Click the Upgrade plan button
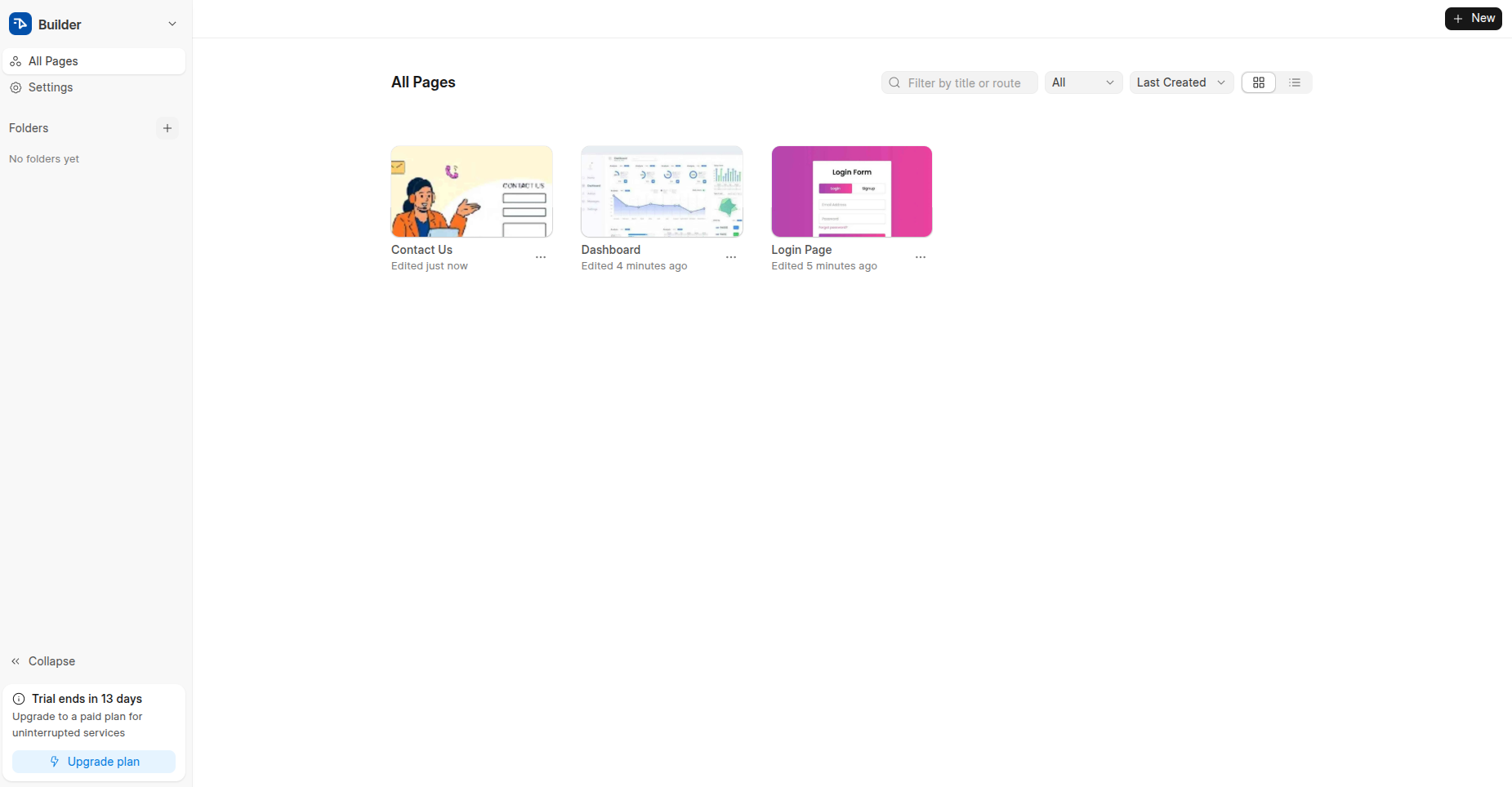The image size is (1512, 787). click(94, 762)
